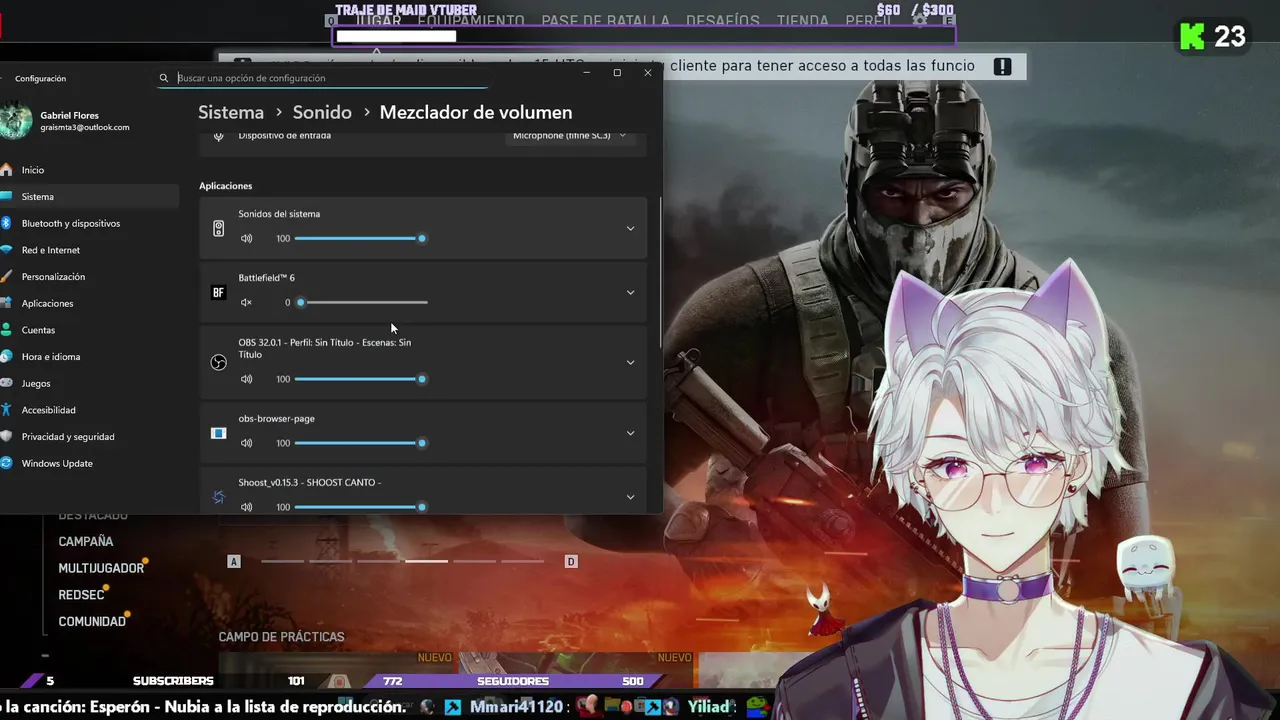Click the search magnifier icon in Settings
1280x720 pixels.
coord(164,78)
